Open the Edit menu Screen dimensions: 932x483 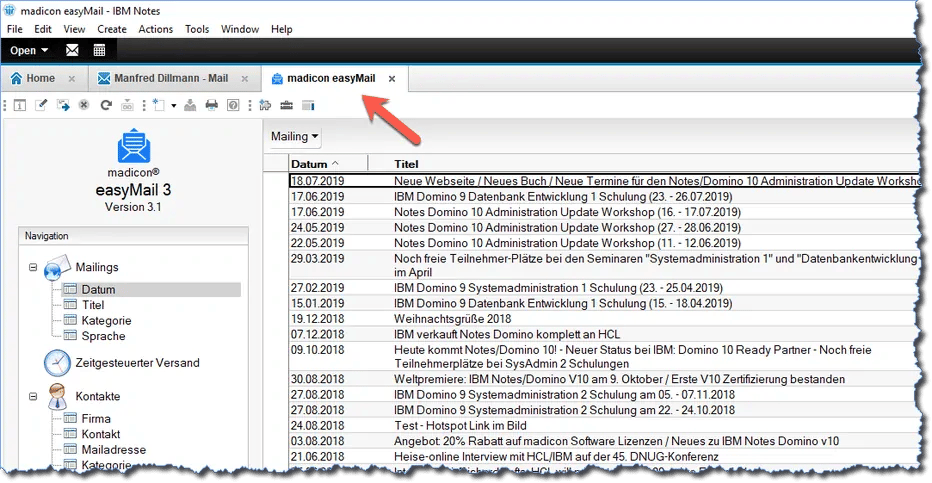tap(43, 29)
